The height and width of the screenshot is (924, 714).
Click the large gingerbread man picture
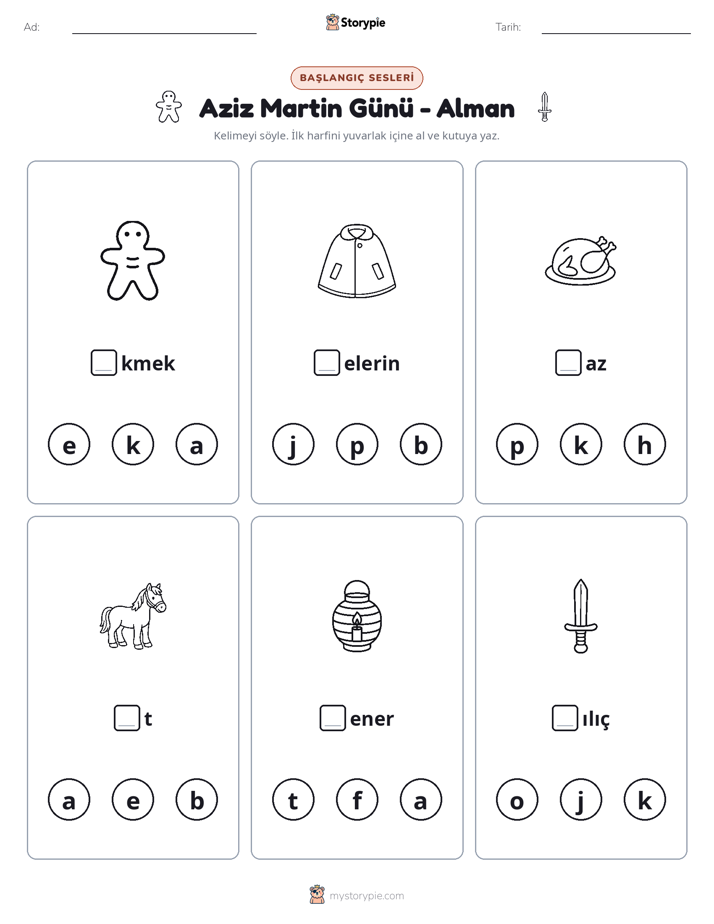(x=133, y=260)
